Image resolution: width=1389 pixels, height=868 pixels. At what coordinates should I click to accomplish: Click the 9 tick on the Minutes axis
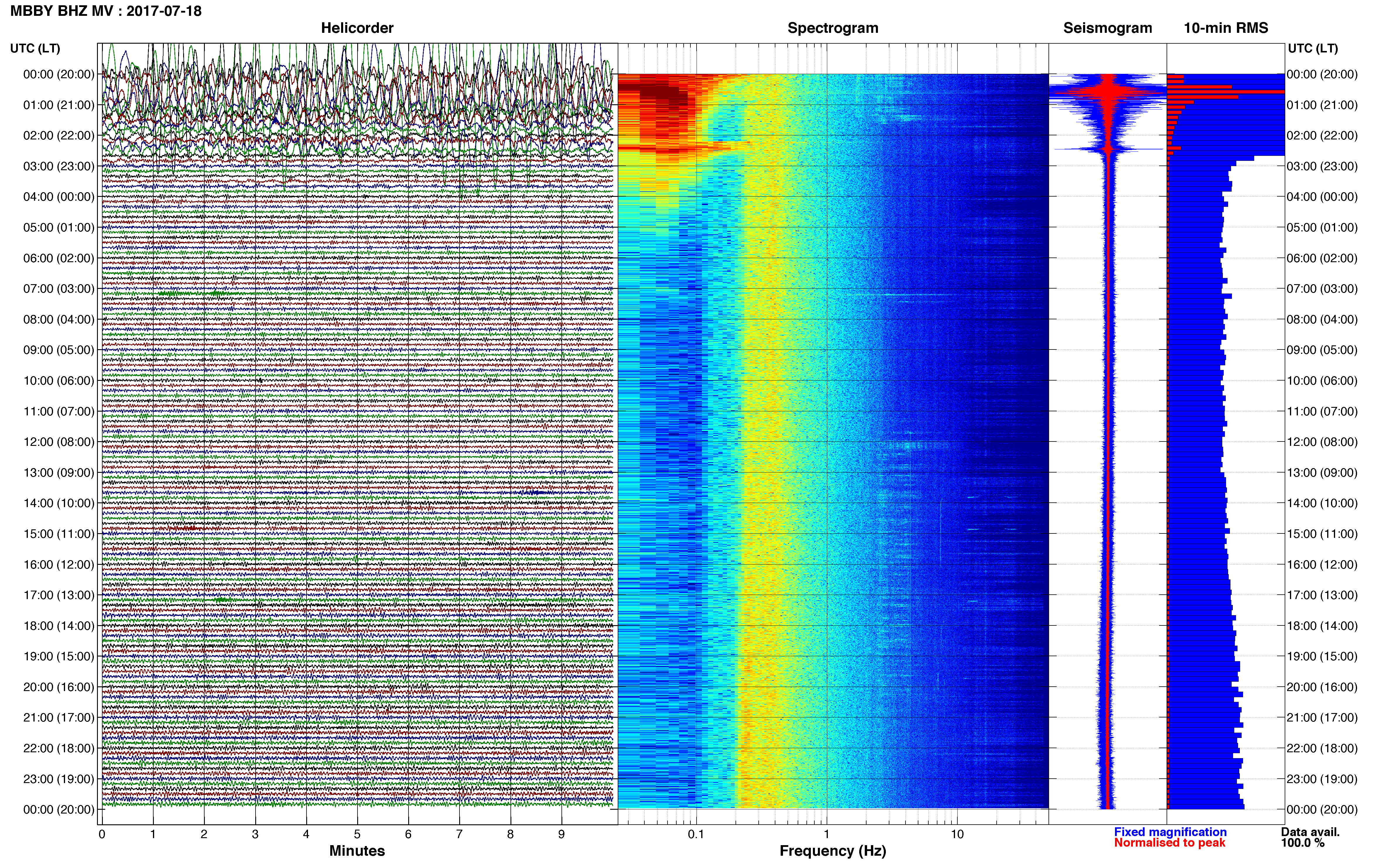click(x=561, y=834)
